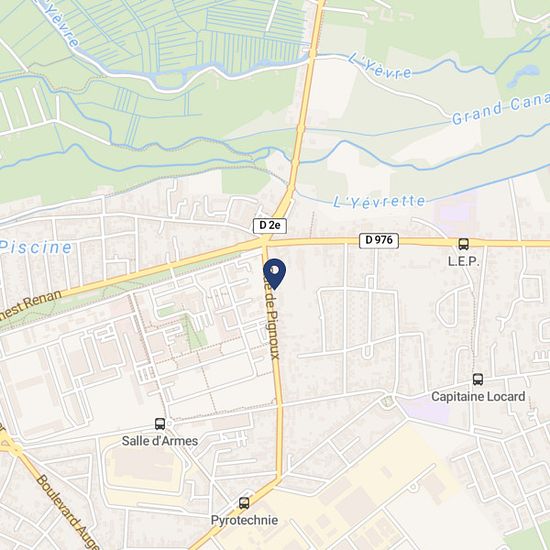This screenshot has height=550, width=550.
Task: Click the L'Yévrette river label
Action: click(x=379, y=202)
